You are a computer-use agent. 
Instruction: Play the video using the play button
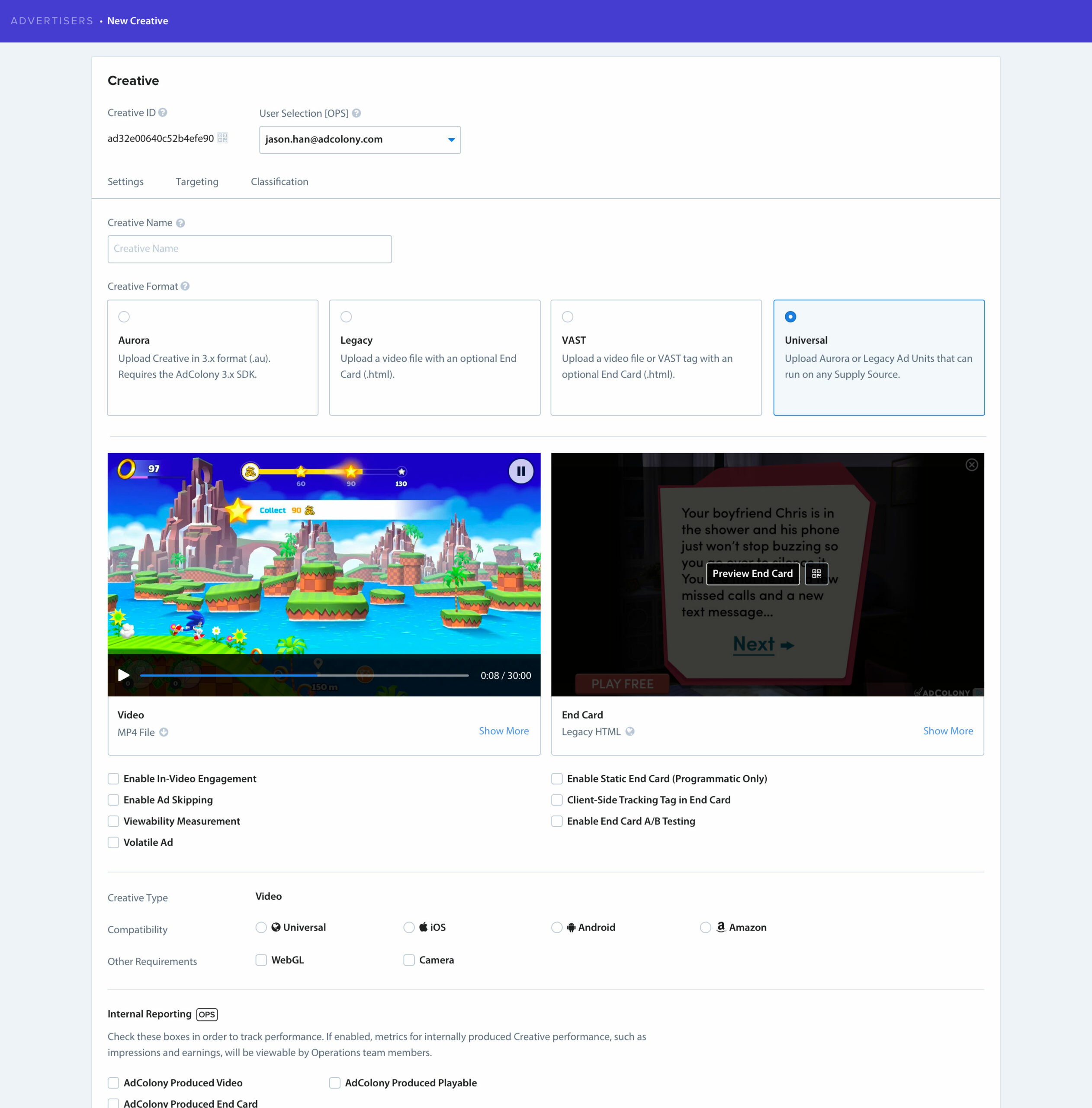123,675
